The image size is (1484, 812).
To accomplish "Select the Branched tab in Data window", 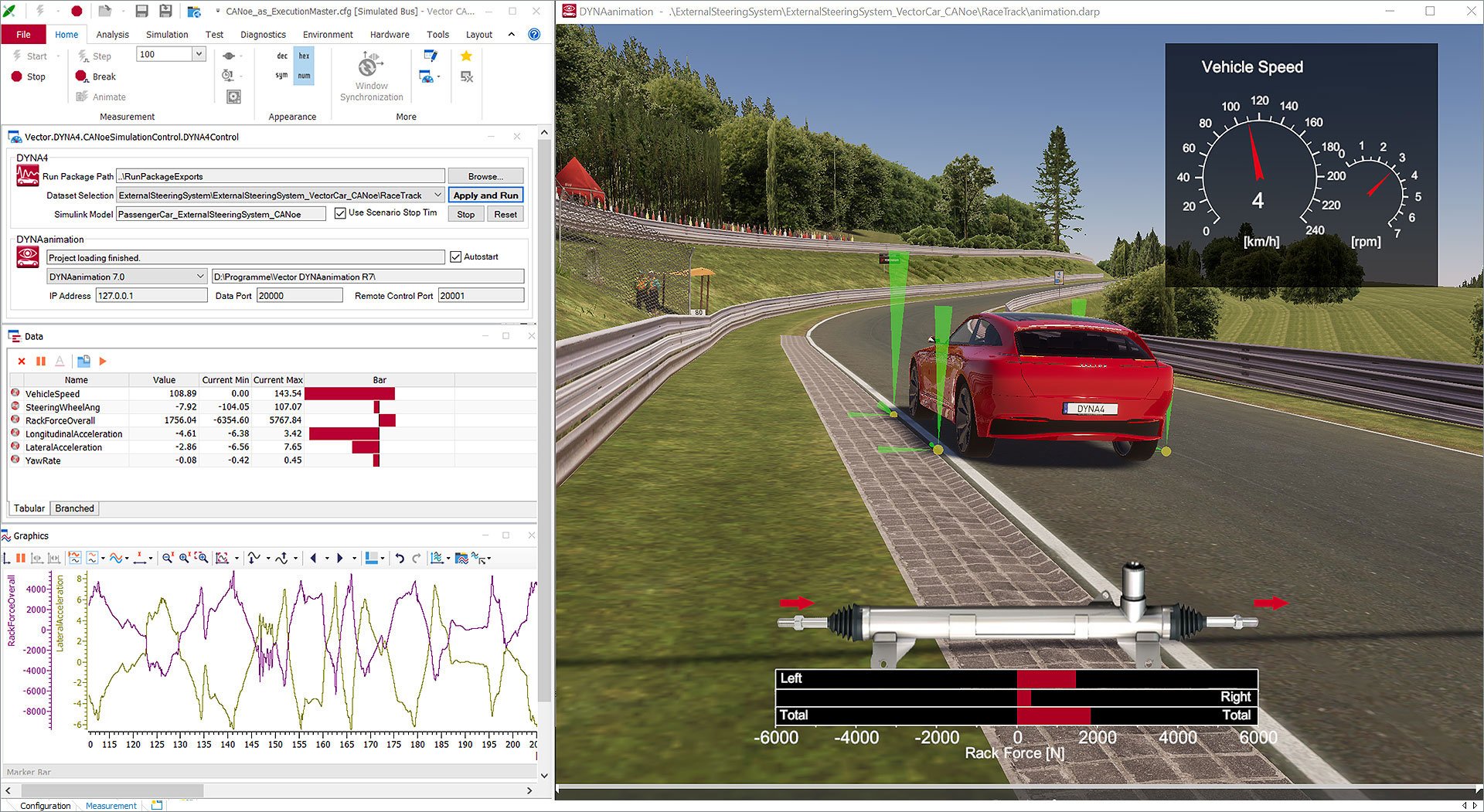I will (x=74, y=508).
